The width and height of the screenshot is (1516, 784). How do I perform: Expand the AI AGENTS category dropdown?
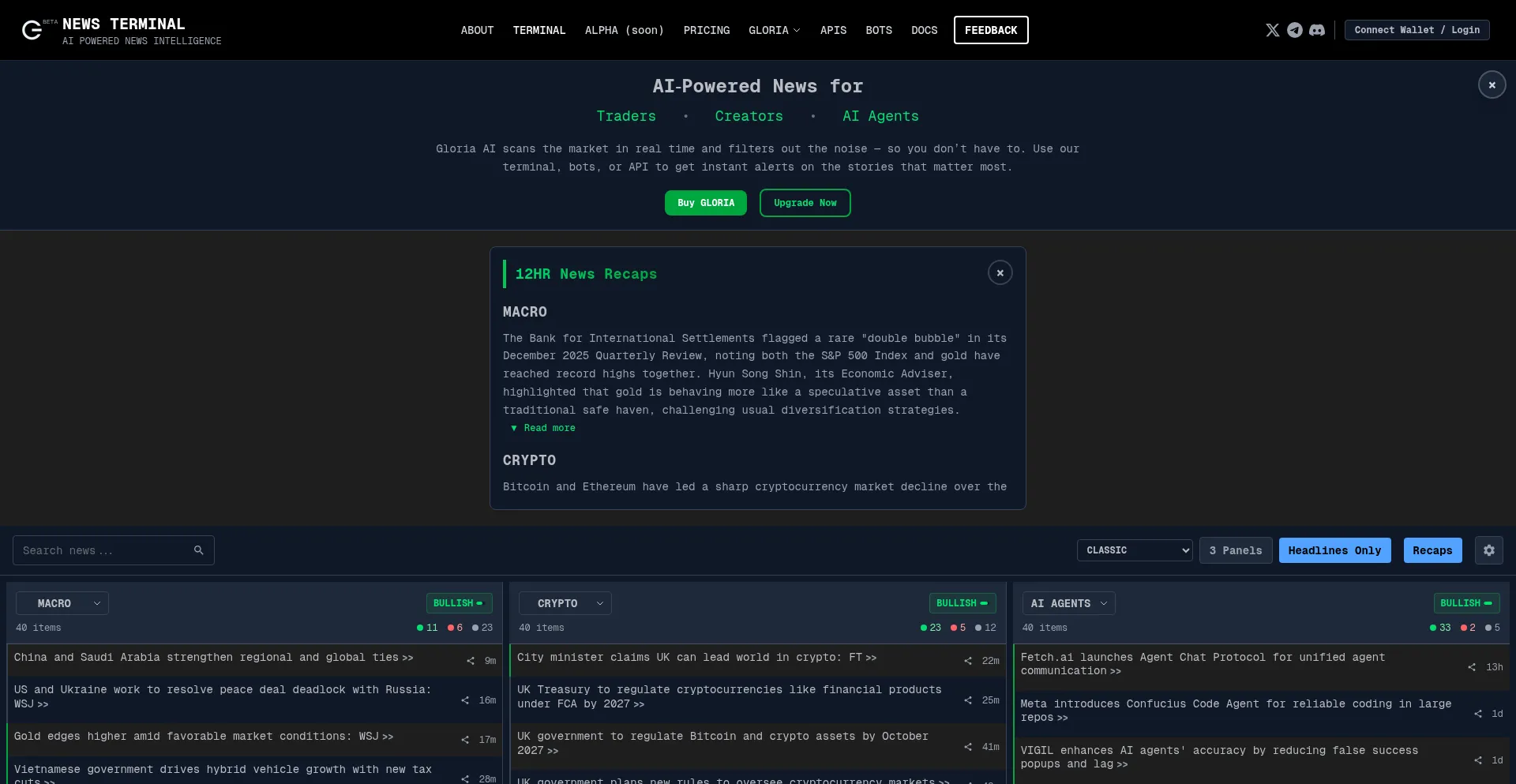pyautogui.click(x=1068, y=603)
